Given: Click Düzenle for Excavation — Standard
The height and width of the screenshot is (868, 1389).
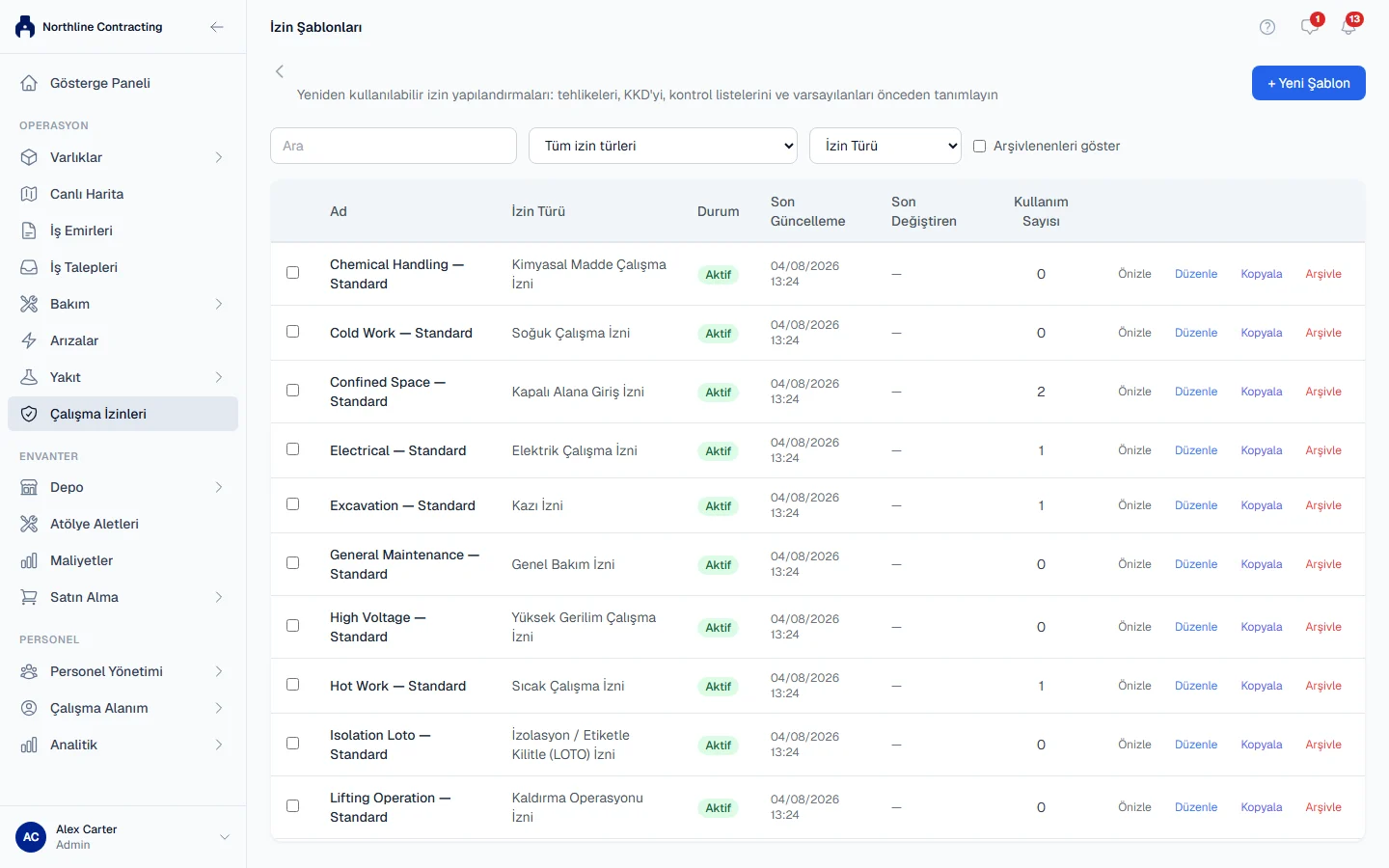Looking at the screenshot, I should coord(1196,505).
